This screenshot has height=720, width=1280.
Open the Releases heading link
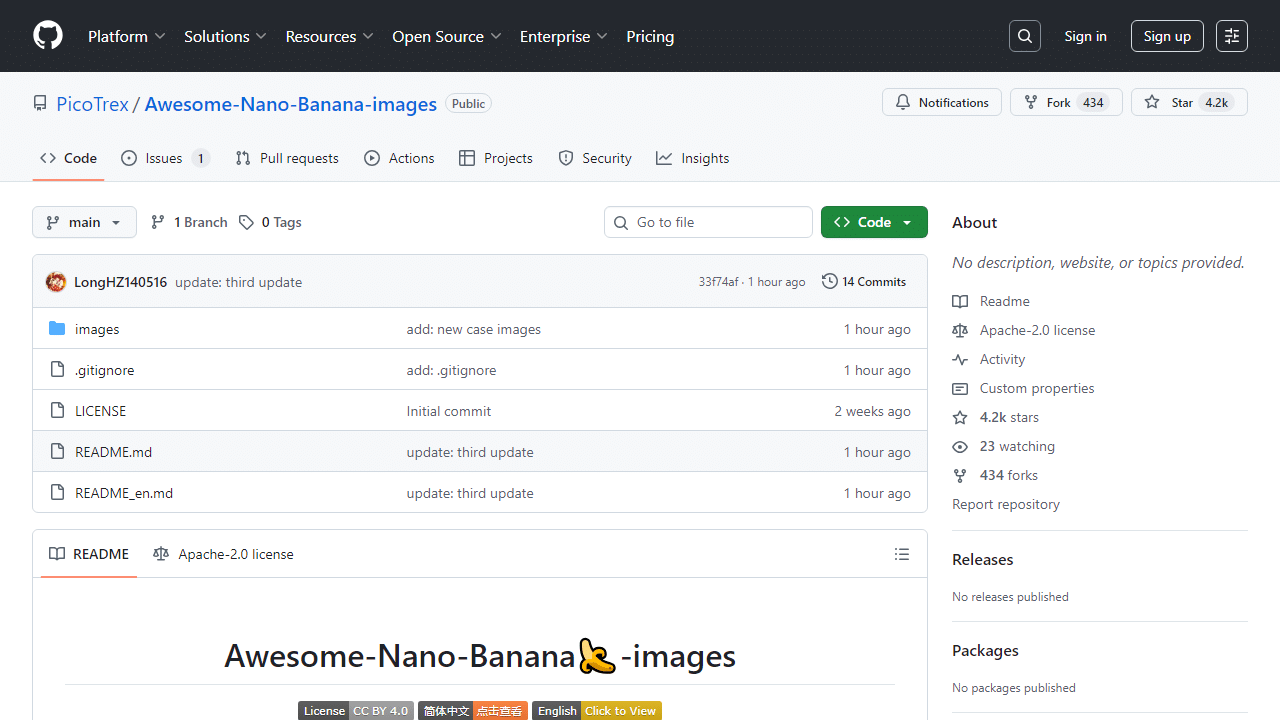pos(983,559)
